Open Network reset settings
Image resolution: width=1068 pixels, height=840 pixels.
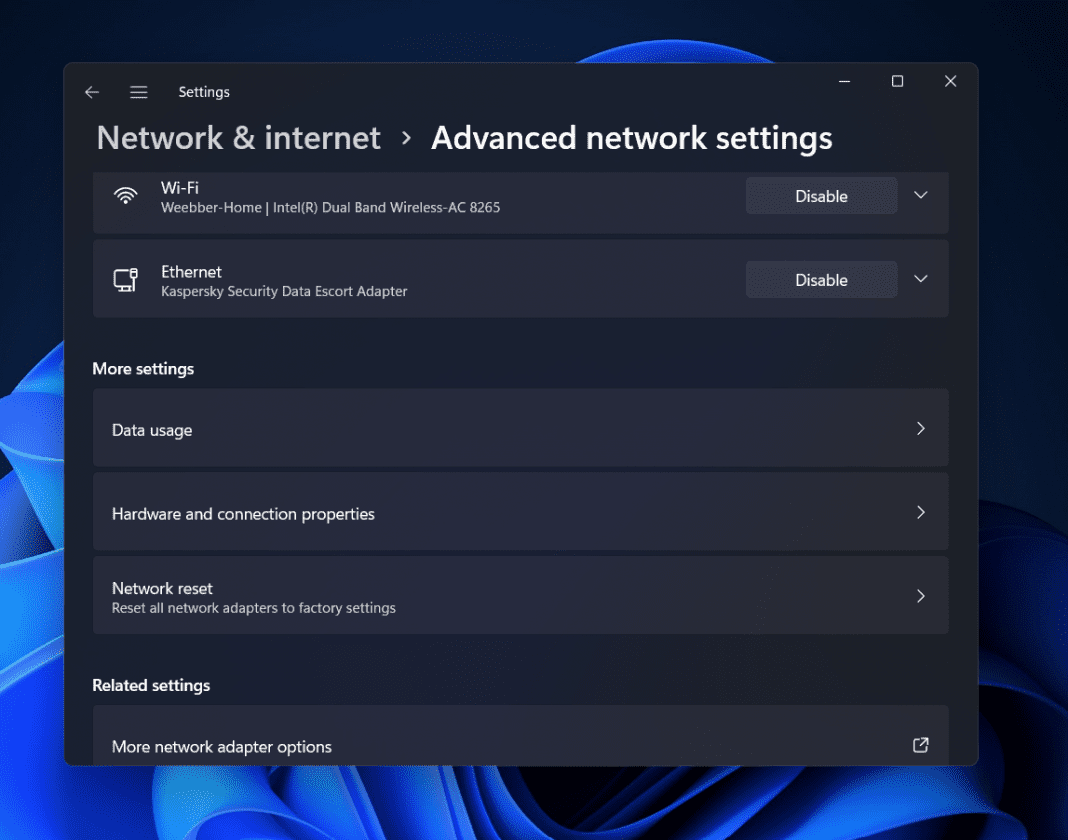520,595
